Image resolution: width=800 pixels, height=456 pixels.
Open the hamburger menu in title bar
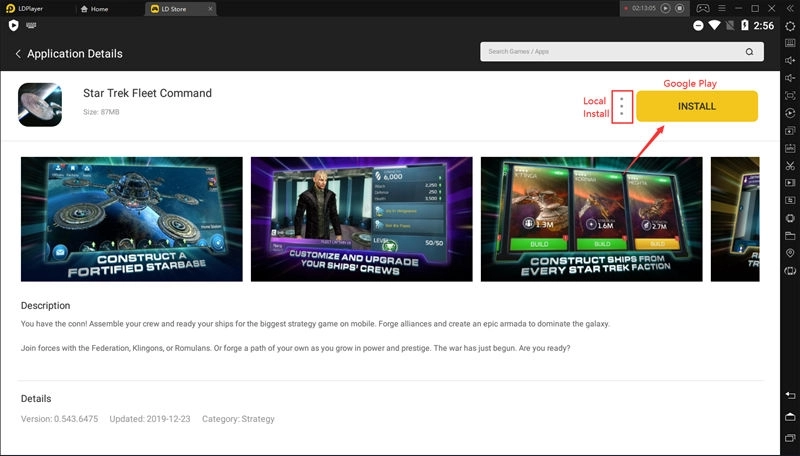[722, 9]
